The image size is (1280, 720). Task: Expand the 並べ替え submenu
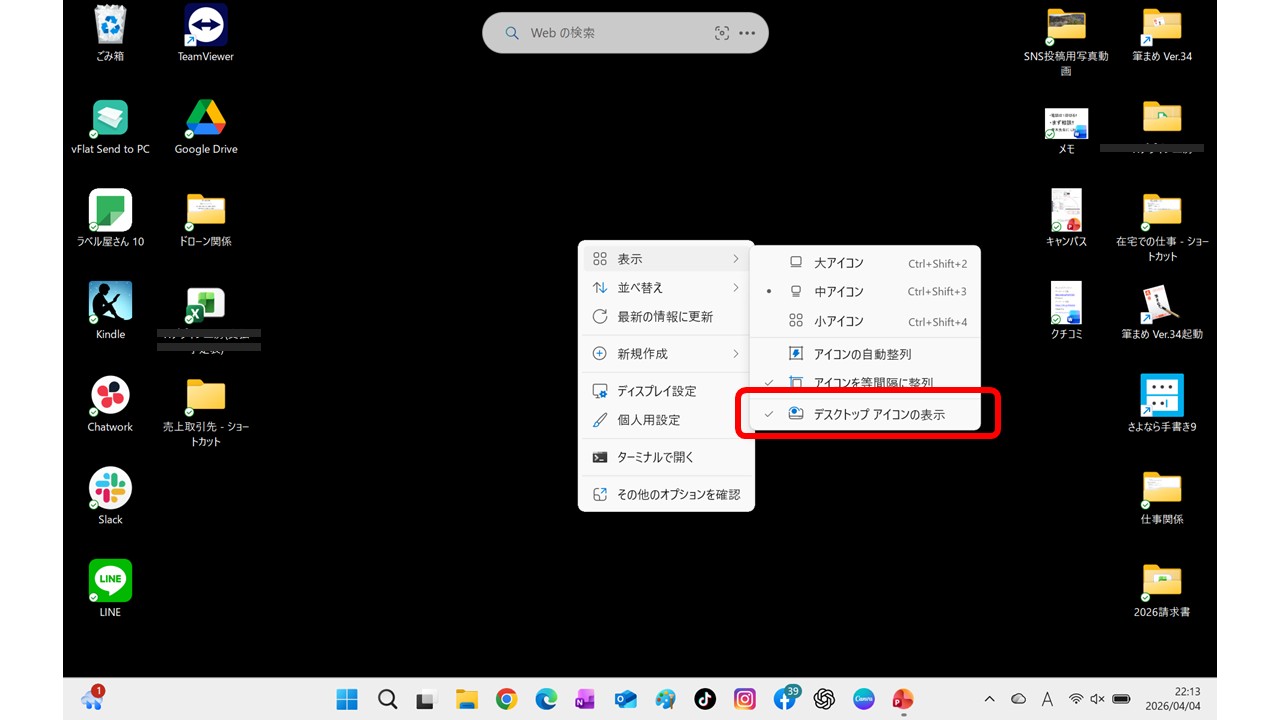[x=666, y=288]
